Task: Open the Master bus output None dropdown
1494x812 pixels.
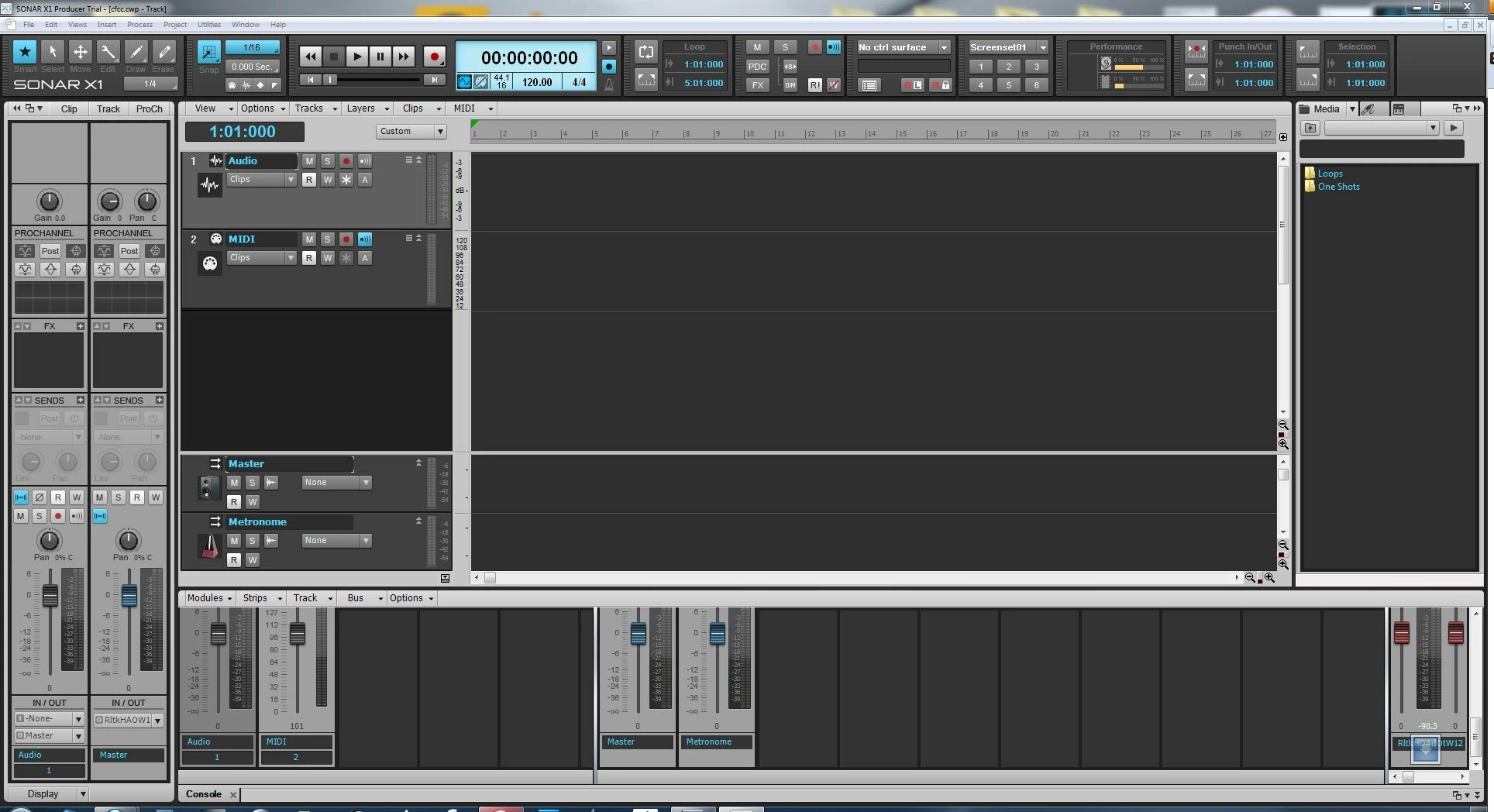Action: [337, 483]
